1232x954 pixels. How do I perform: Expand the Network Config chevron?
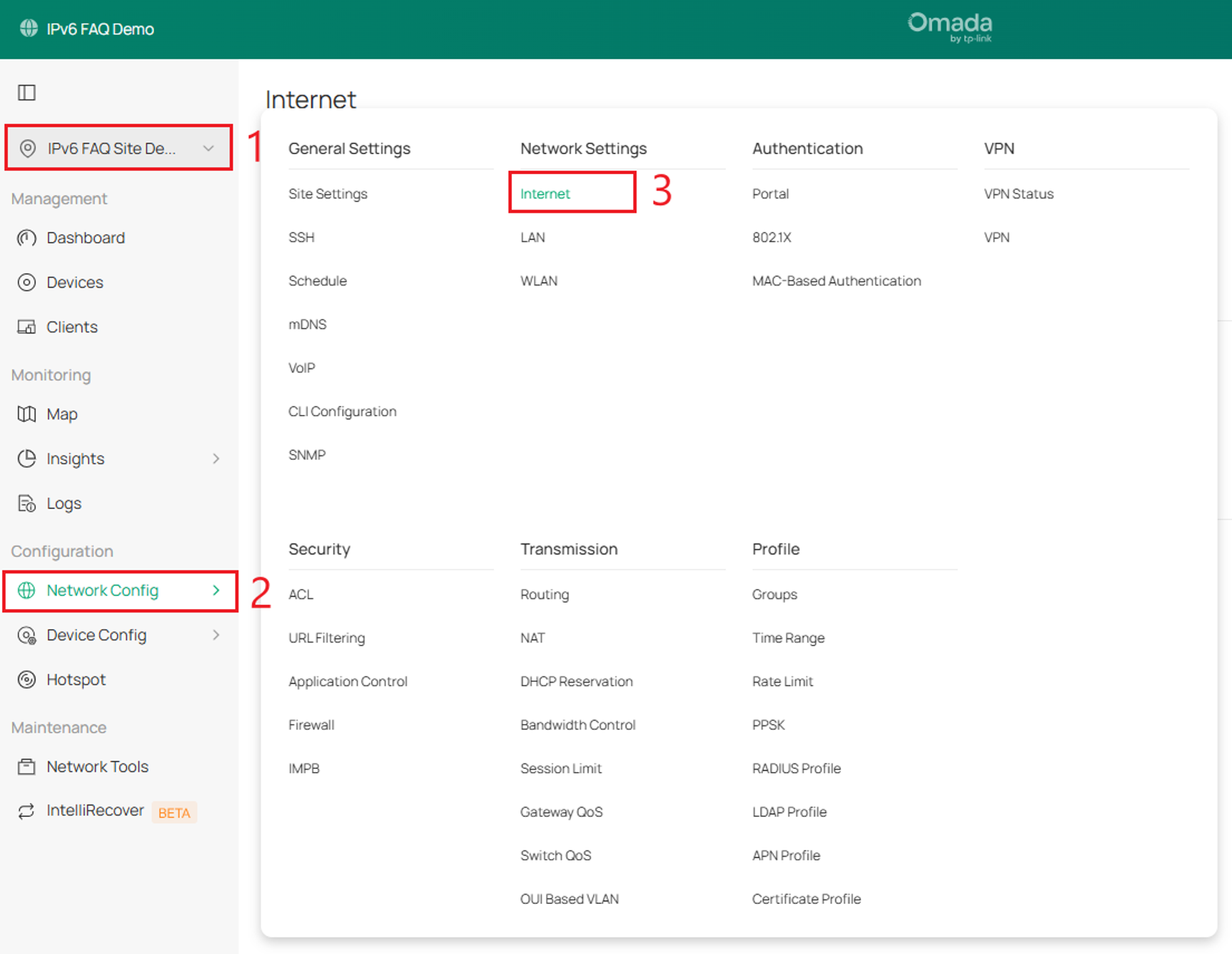216,591
